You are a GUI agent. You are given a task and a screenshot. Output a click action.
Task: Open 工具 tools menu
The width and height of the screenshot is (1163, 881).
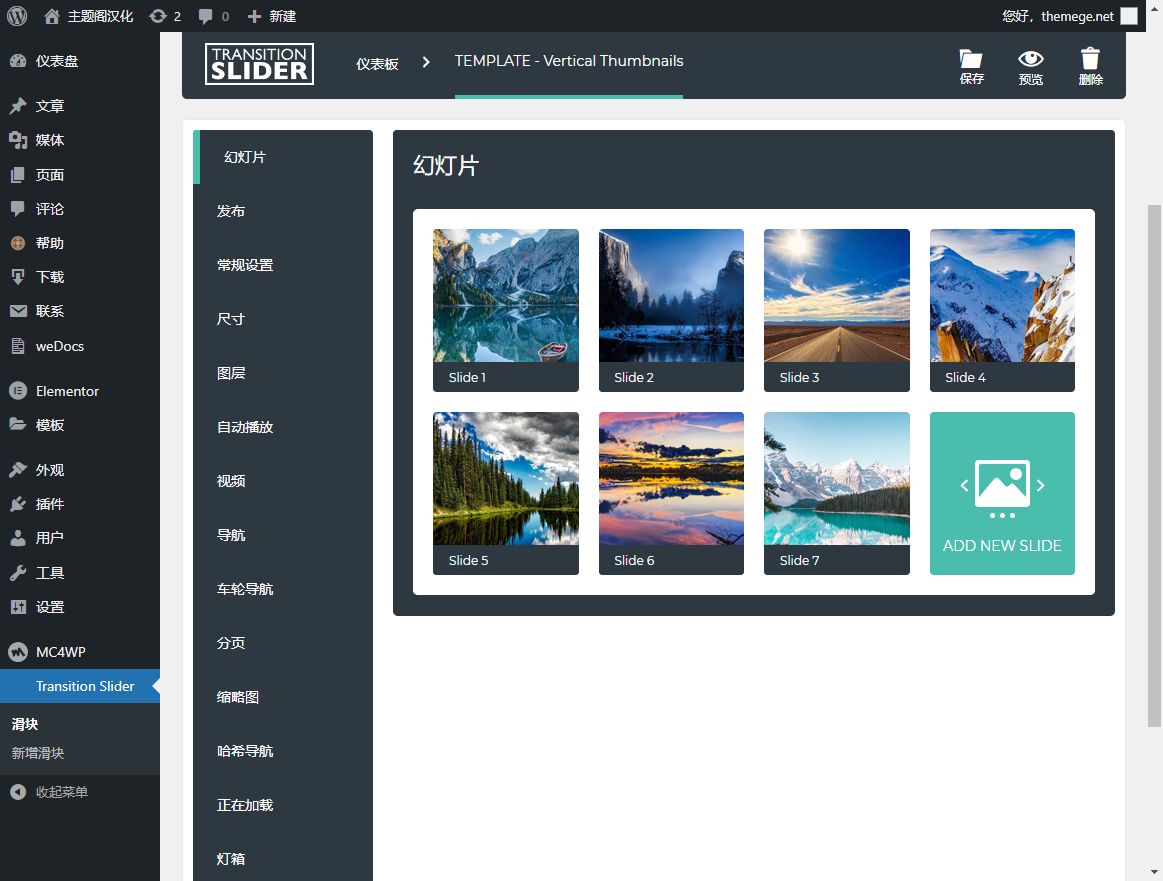[80, 573]
